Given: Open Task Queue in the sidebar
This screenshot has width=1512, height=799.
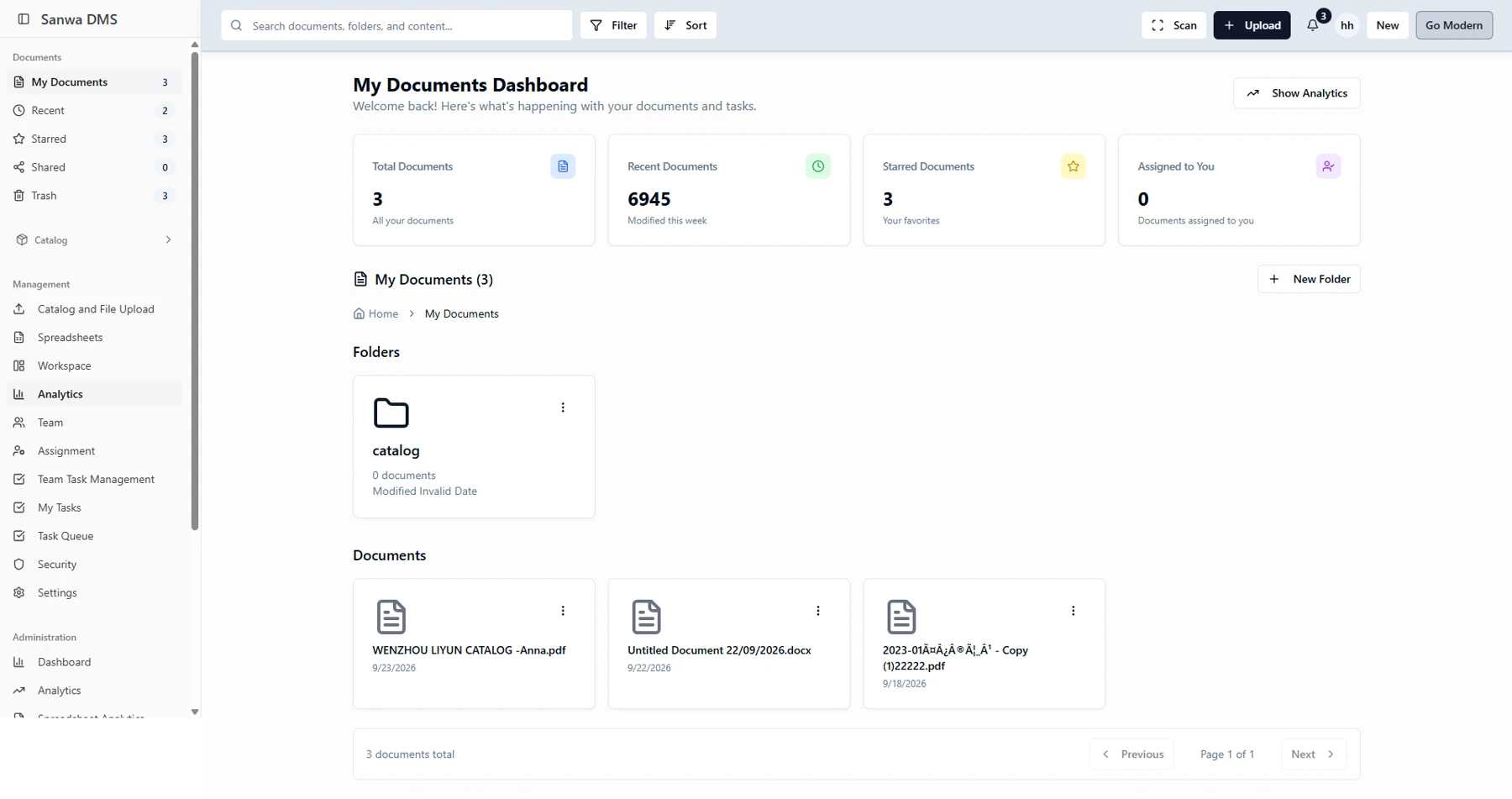Looking at the screenshot, I should tap(94, 536).
